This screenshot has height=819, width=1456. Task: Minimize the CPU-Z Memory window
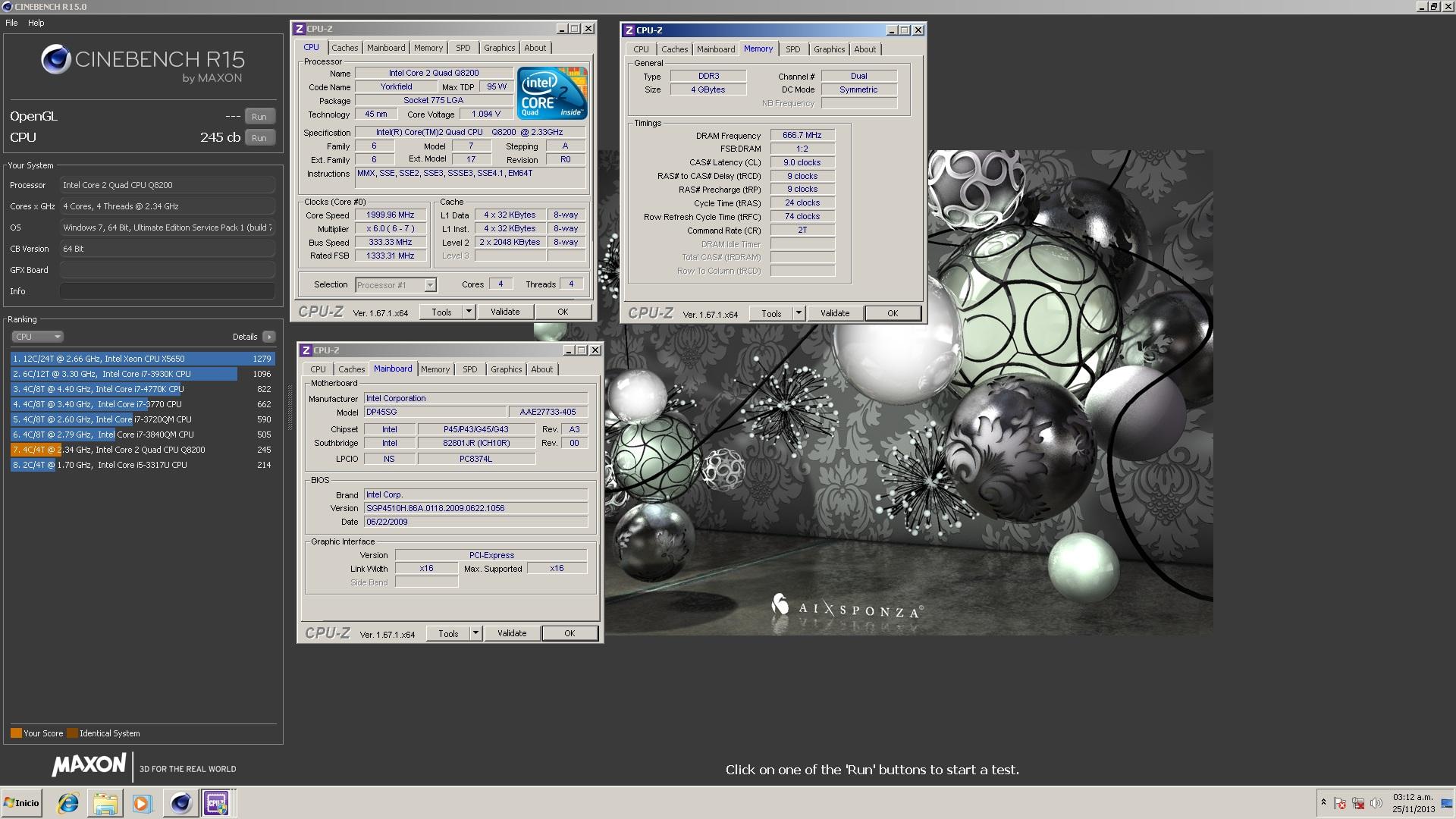tap(891, 30)
